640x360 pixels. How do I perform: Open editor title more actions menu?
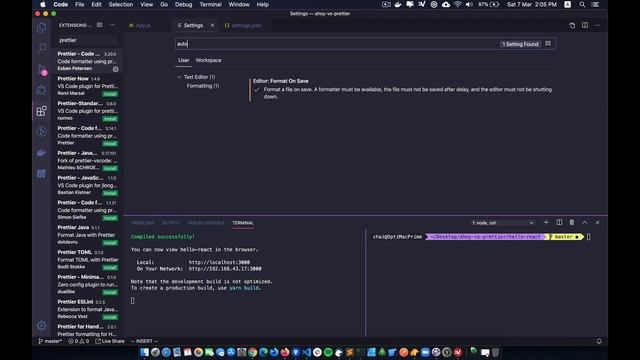598,25
